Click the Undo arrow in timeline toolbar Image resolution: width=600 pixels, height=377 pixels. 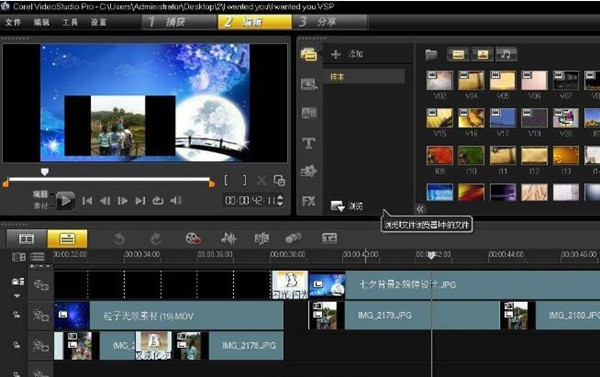point(119,239)
